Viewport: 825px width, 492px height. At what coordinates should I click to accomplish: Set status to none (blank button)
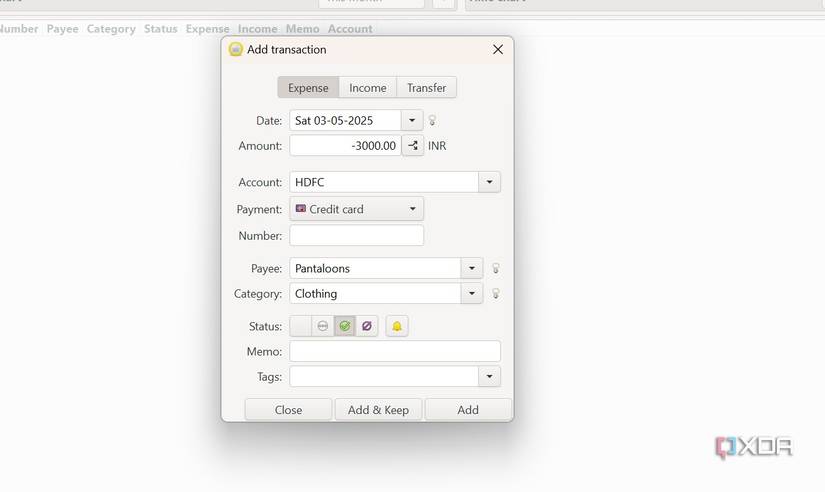[x=300, y=326]
